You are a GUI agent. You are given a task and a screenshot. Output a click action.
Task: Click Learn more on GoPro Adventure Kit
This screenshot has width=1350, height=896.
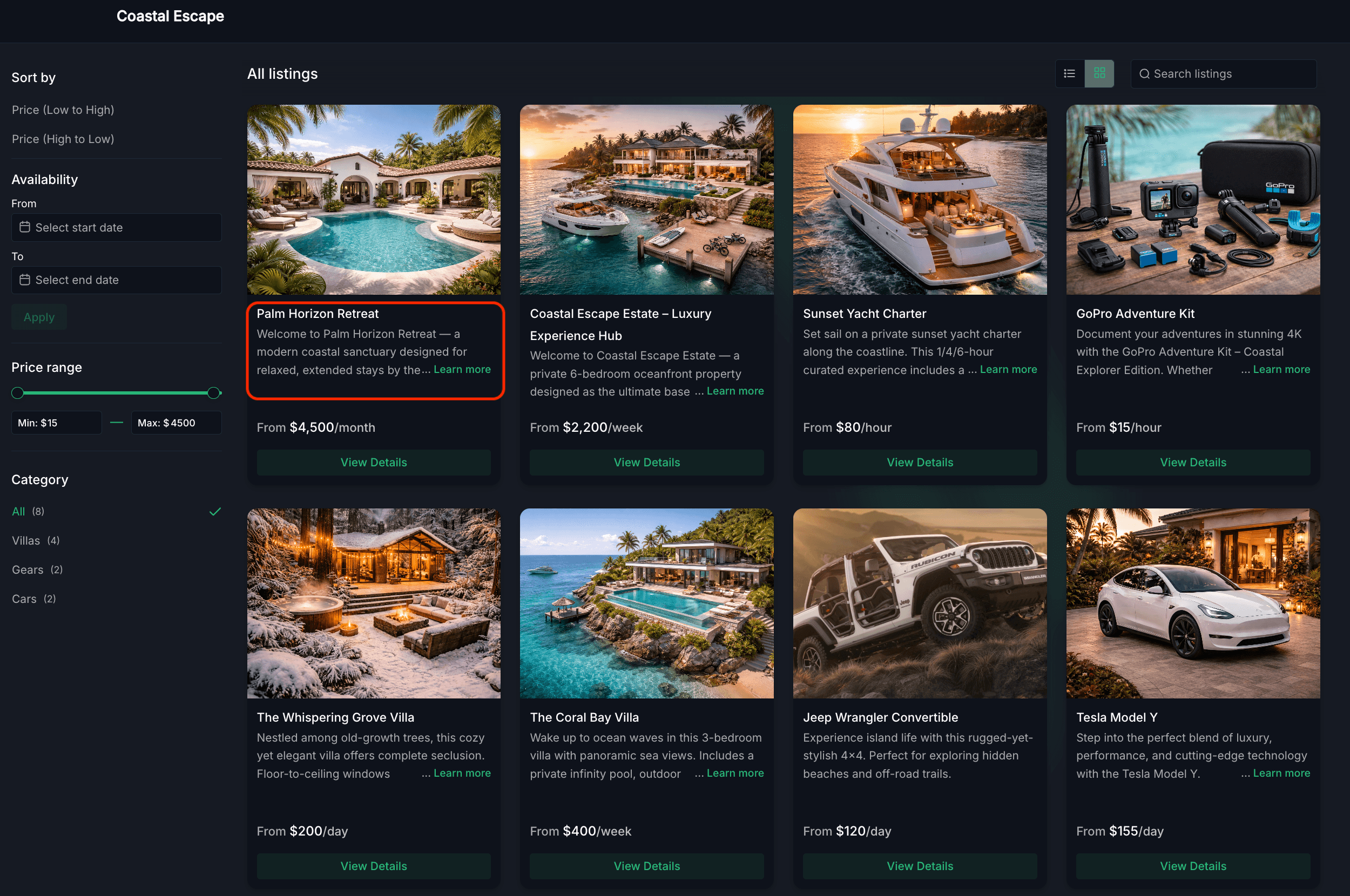1281,370
